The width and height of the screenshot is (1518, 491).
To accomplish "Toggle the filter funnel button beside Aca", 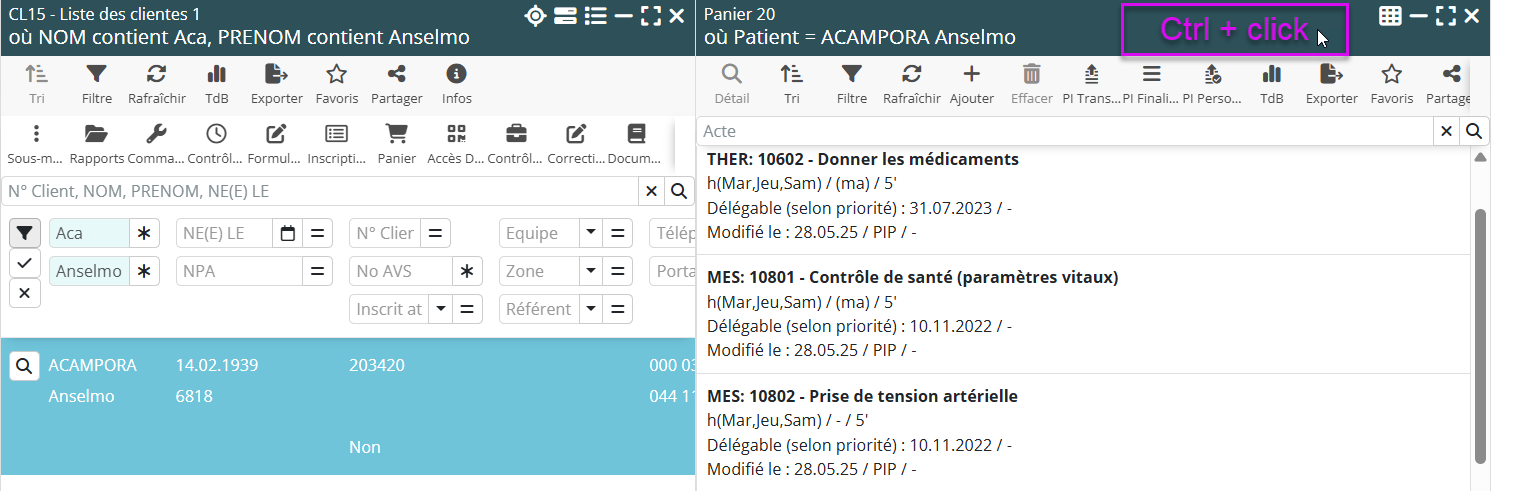I will coord(25,233).
